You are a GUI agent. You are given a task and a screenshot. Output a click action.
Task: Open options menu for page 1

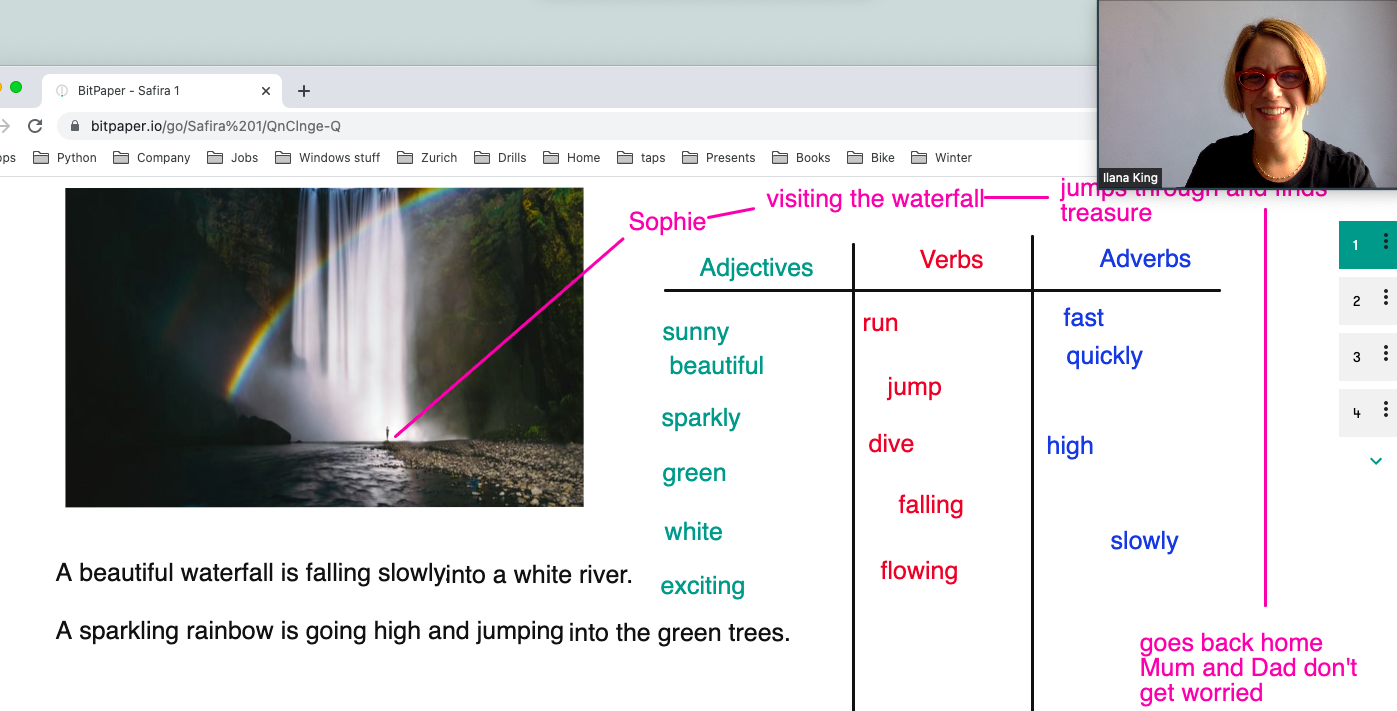click(x=1385, y=242)
